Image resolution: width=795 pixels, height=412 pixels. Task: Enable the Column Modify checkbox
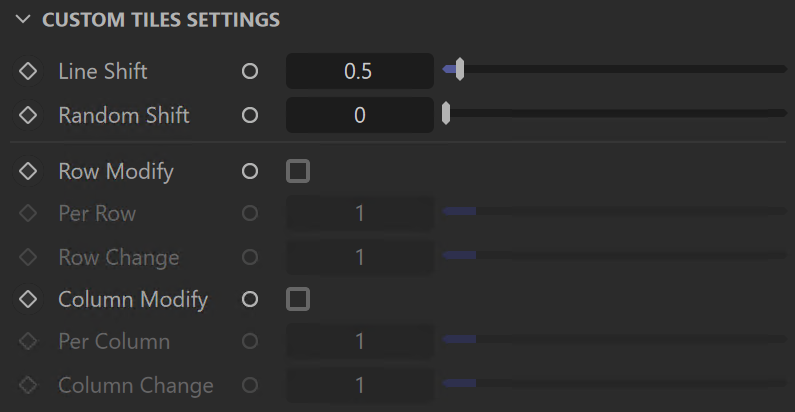pyautogui.click(x=298, y=299)
